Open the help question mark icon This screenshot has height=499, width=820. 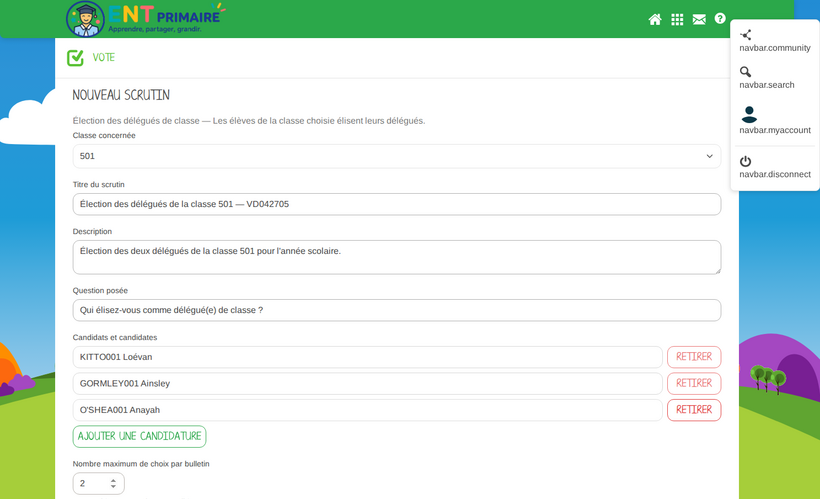tap(720, 18)
